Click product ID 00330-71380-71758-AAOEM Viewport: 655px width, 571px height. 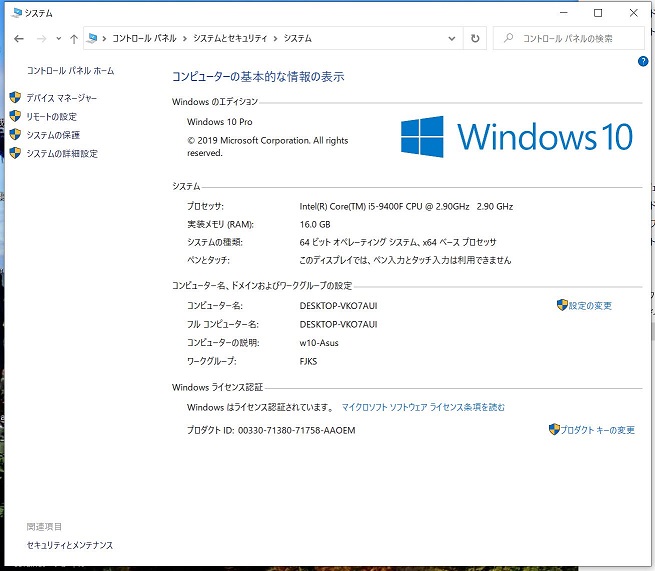tap(297, 430)
